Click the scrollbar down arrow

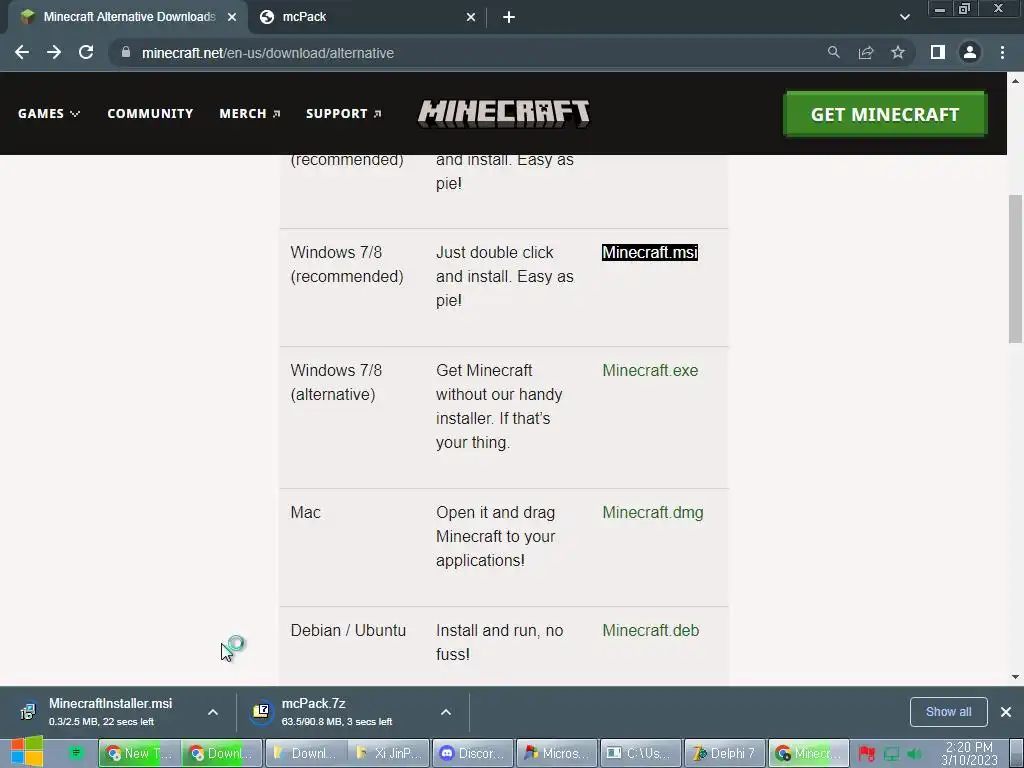click(x=1015, y=677)
